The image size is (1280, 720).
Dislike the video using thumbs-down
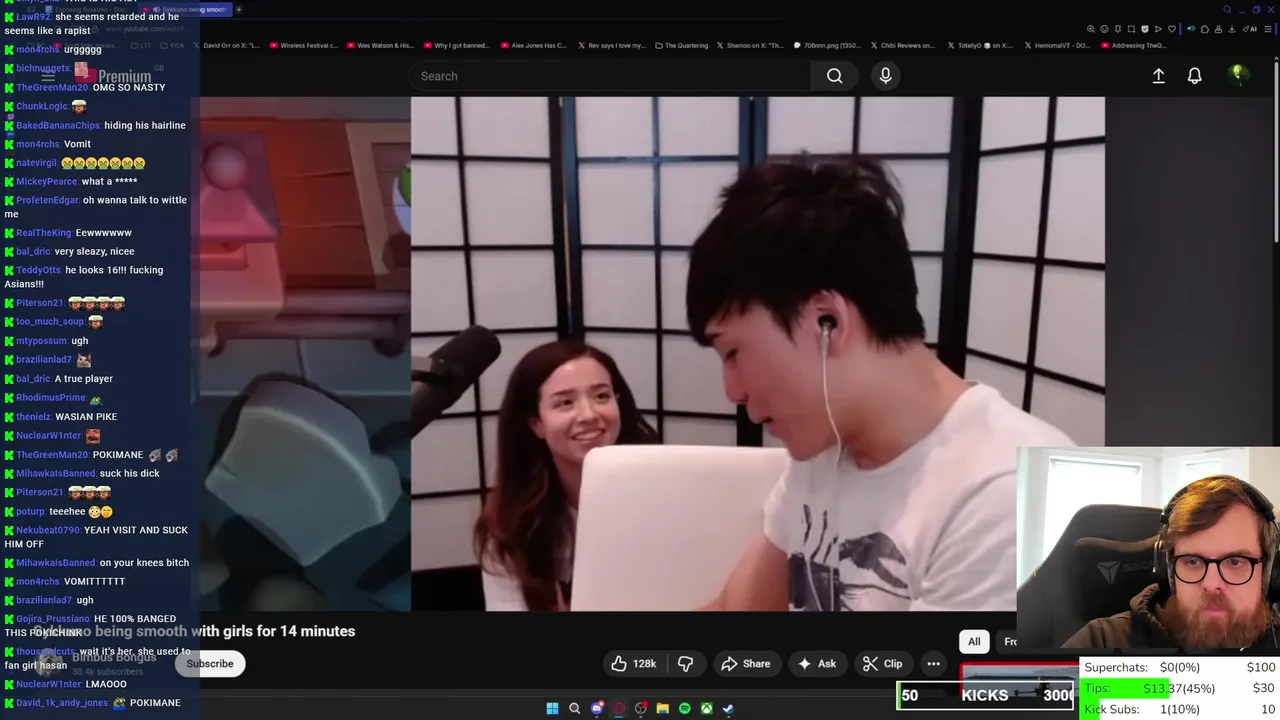click(x=685, y=664)
